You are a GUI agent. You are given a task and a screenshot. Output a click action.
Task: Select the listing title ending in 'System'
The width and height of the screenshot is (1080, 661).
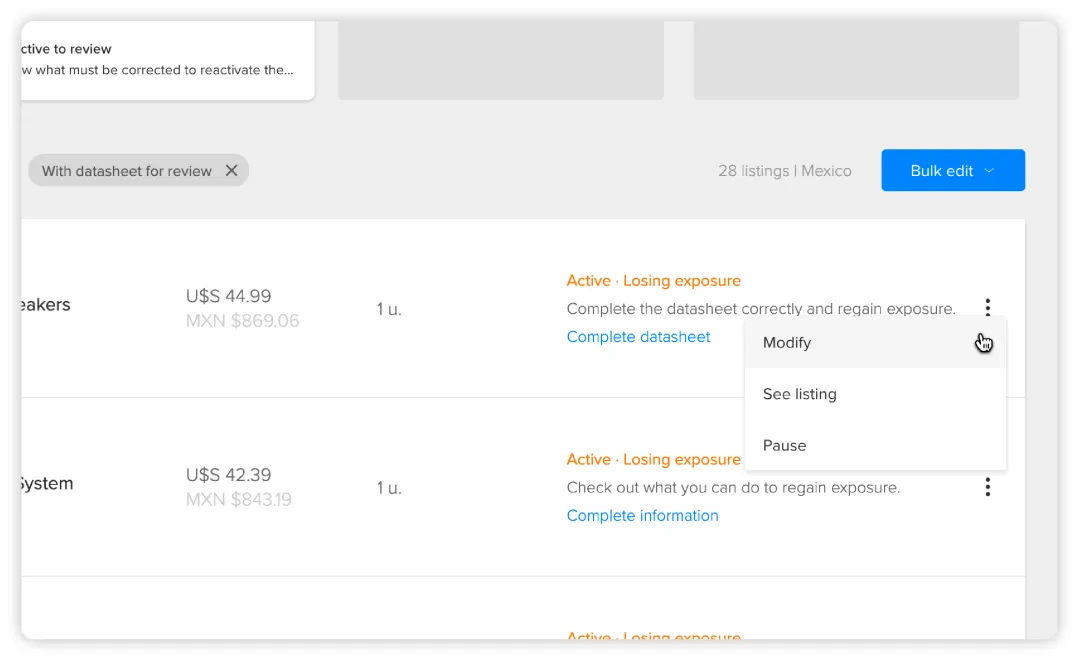pyautogui.click(x=45, y=484)
